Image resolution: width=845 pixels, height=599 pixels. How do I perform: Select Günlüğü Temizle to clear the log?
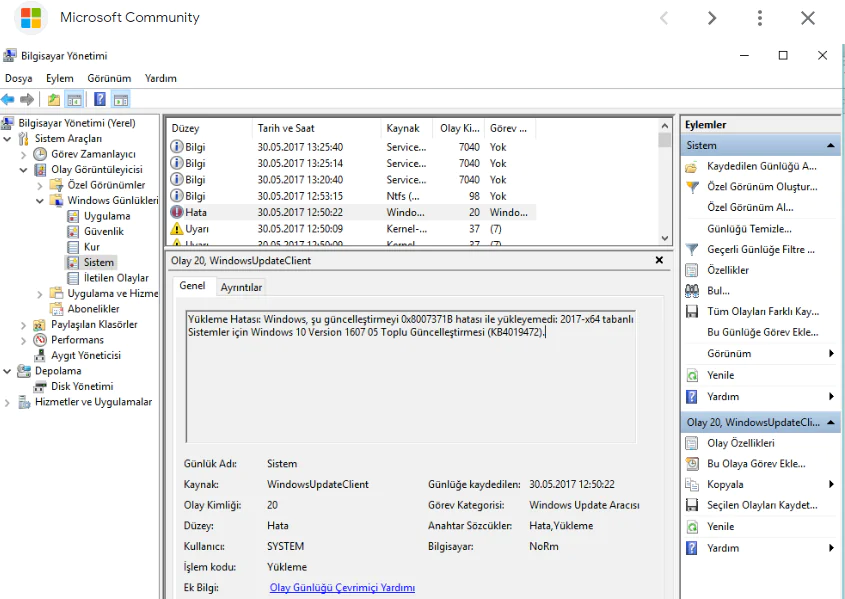740,228
